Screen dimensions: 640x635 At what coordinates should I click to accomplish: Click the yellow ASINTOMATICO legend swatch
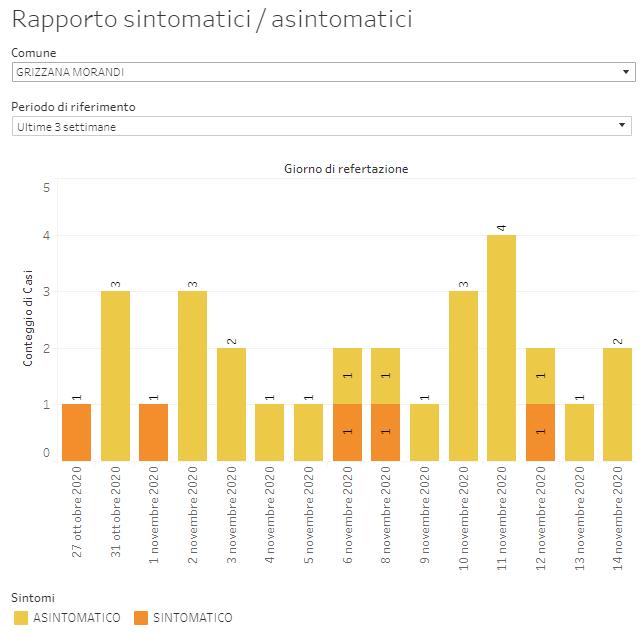[x=21, y=618]
